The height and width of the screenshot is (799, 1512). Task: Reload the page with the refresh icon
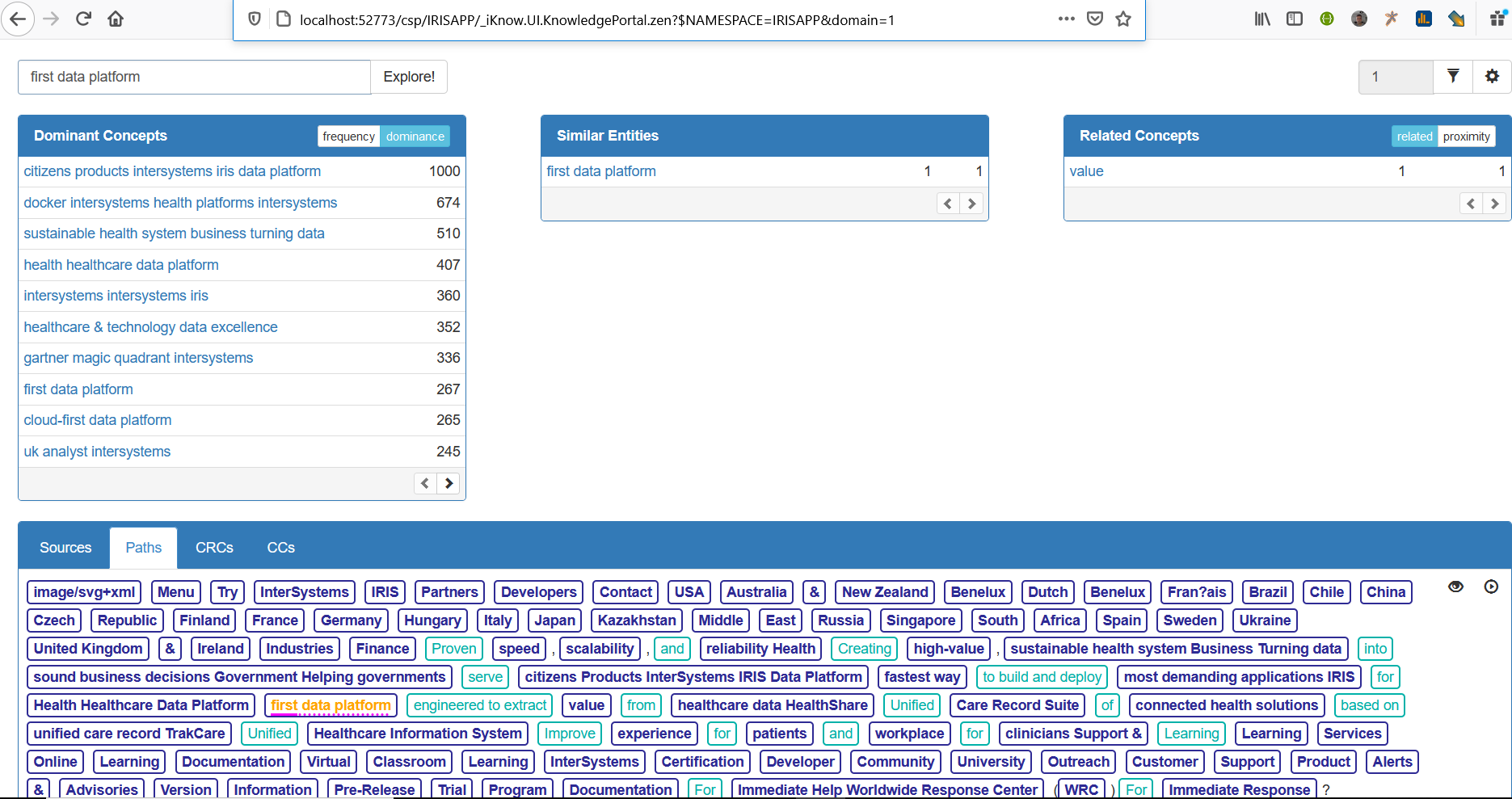83,19
